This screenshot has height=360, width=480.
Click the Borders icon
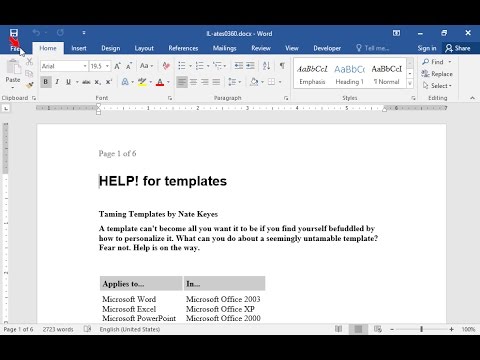pos(272,82)
